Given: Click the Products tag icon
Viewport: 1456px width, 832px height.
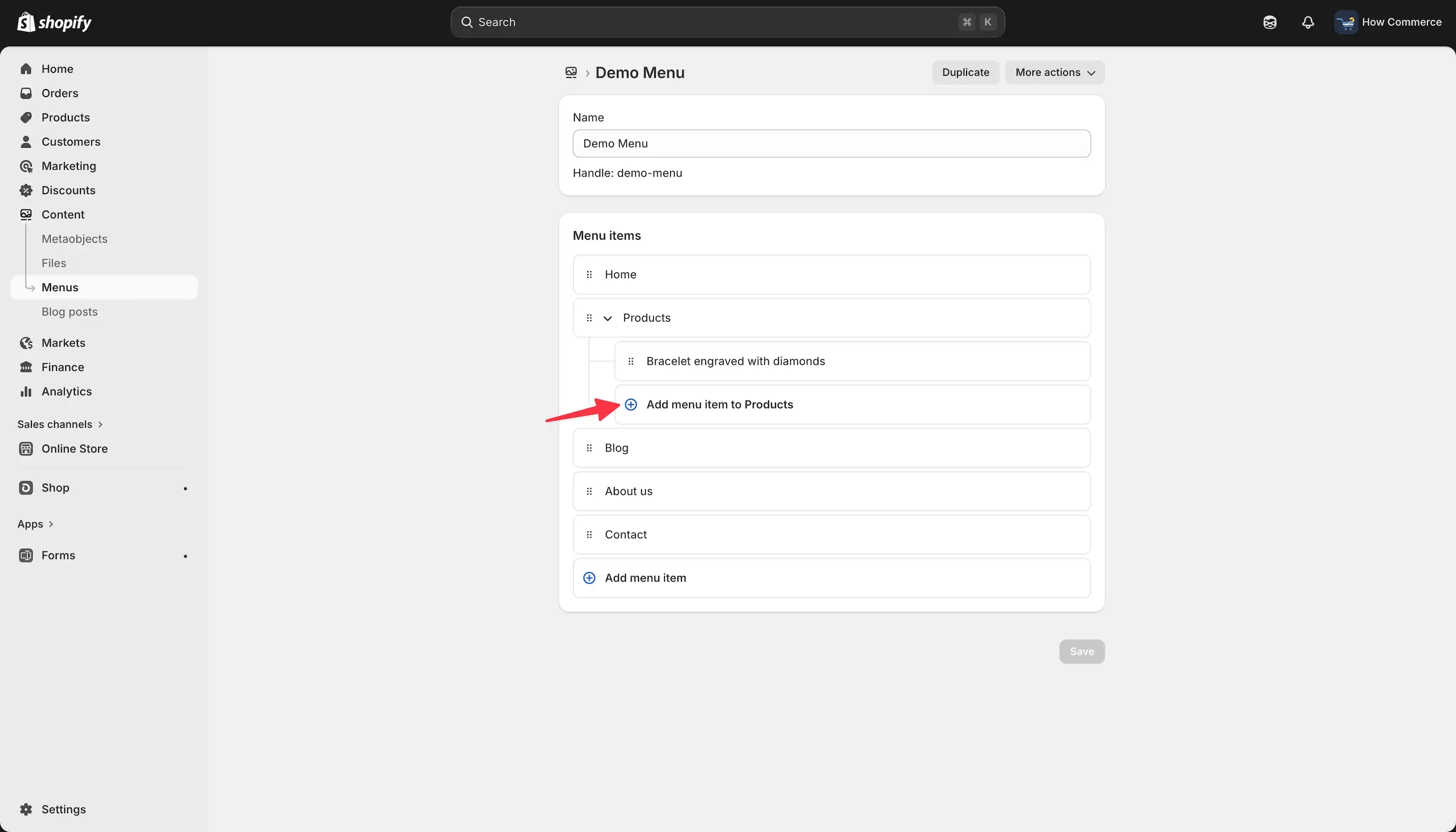Looking at the screenshot, I should [26, 117].
